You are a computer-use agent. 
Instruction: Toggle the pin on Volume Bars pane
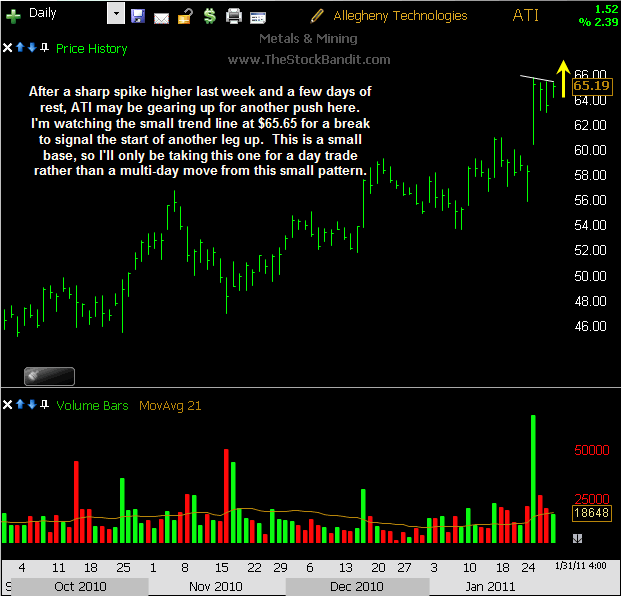click(x=44, y=405)
